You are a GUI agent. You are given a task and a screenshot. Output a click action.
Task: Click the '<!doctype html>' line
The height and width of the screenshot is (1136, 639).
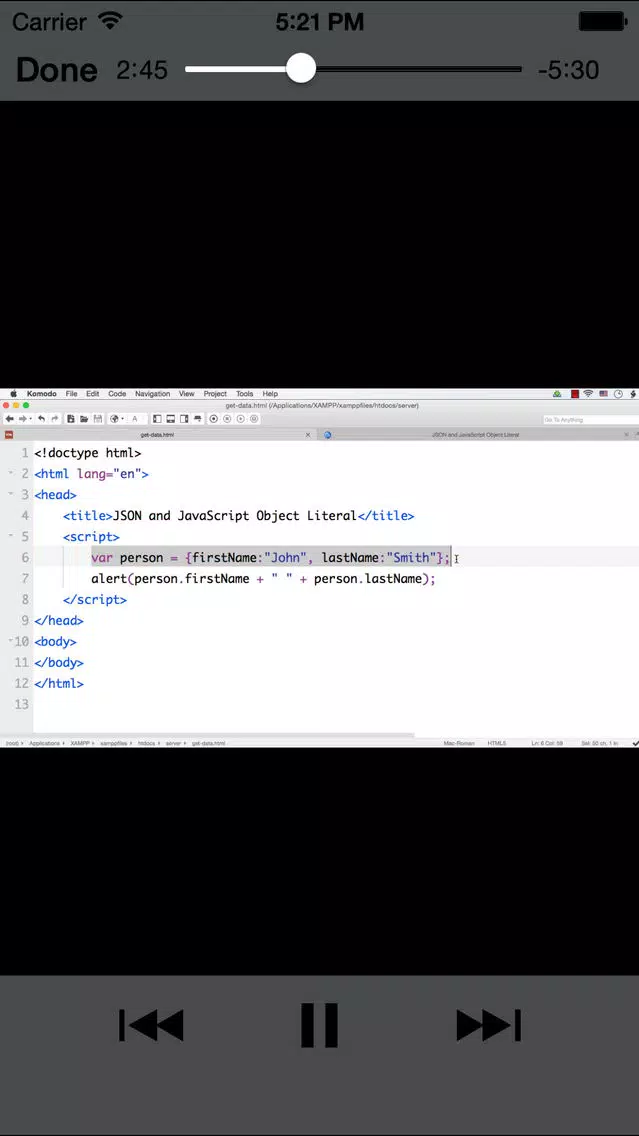[88, 453]
